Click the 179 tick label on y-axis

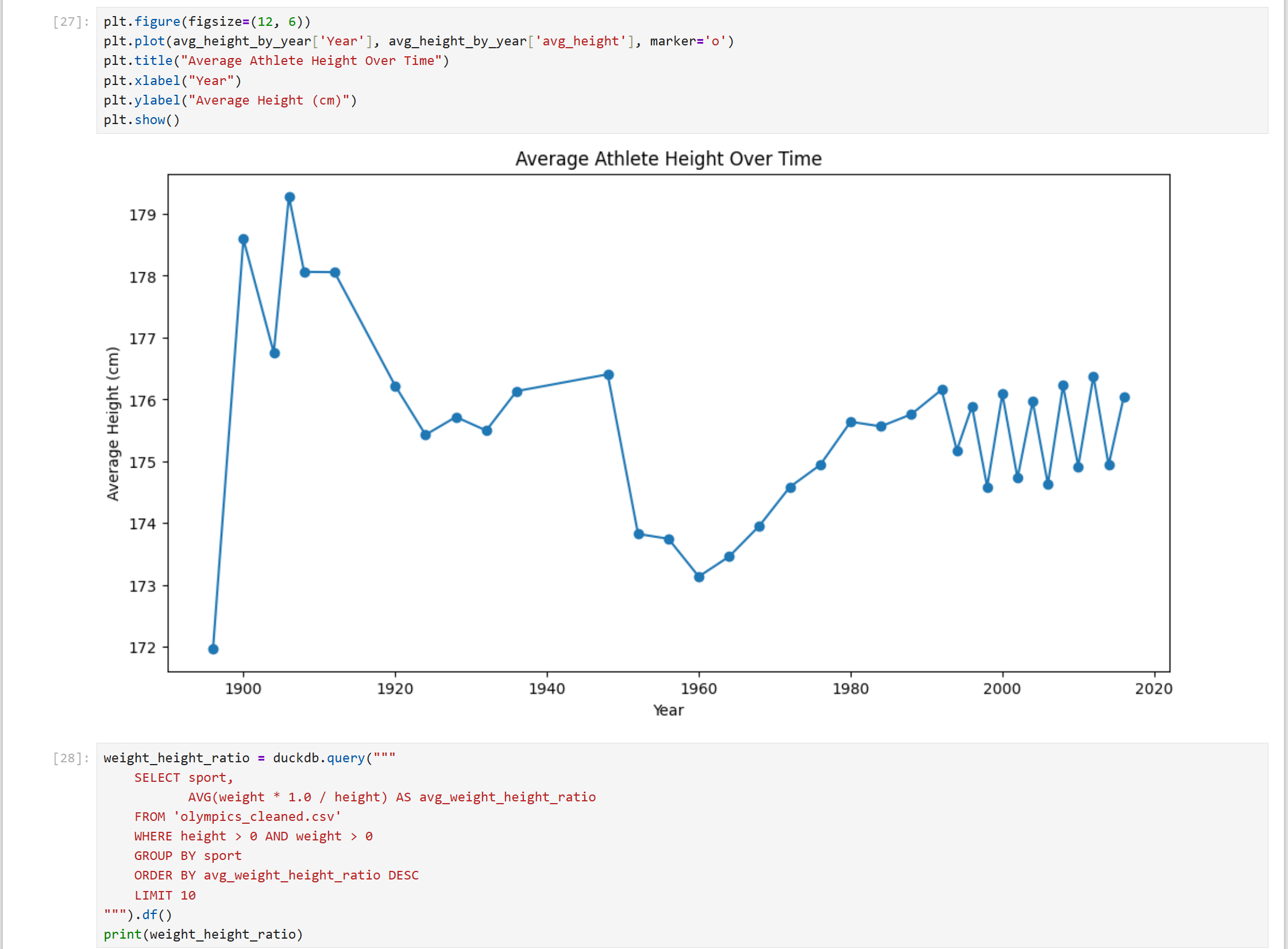coord(142,215)
